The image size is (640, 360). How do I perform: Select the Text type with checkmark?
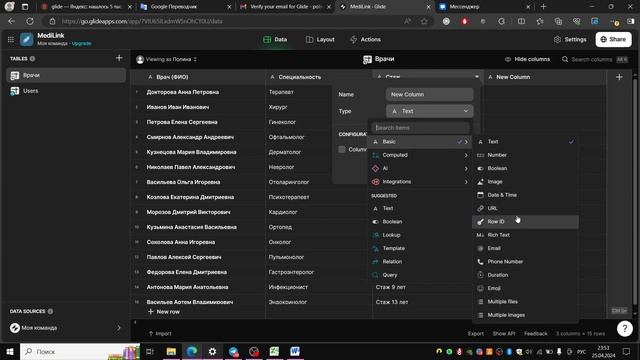(525, 142)
